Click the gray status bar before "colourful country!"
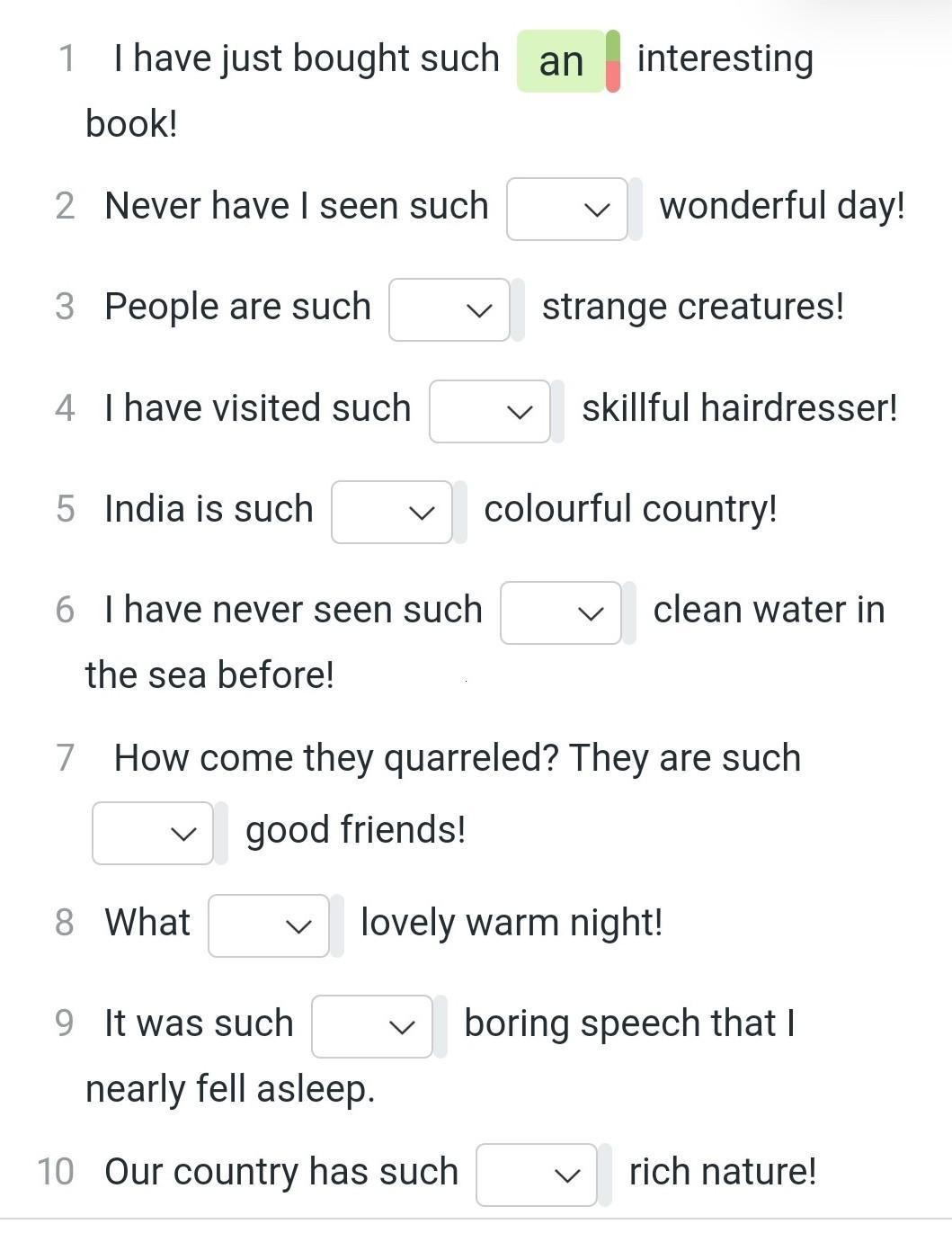The image size is (952, 1242). (460, 513)
